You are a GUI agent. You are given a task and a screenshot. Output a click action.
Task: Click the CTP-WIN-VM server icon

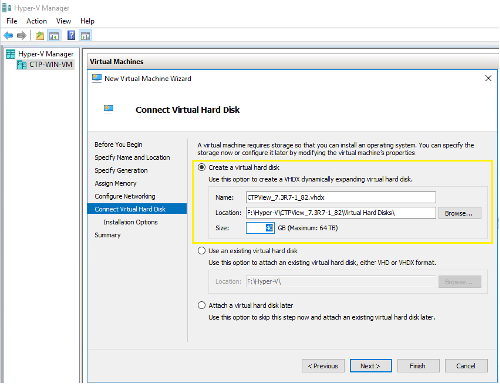click(22, 64)
